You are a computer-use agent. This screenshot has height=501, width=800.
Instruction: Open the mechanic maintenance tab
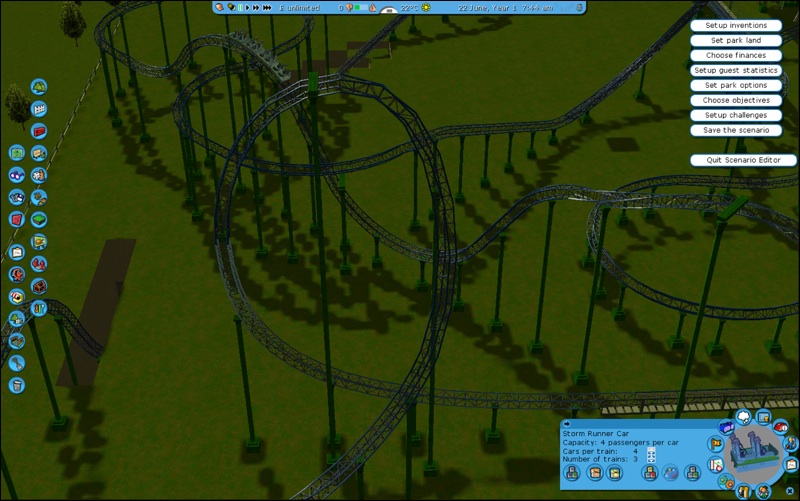pos(791,444)
